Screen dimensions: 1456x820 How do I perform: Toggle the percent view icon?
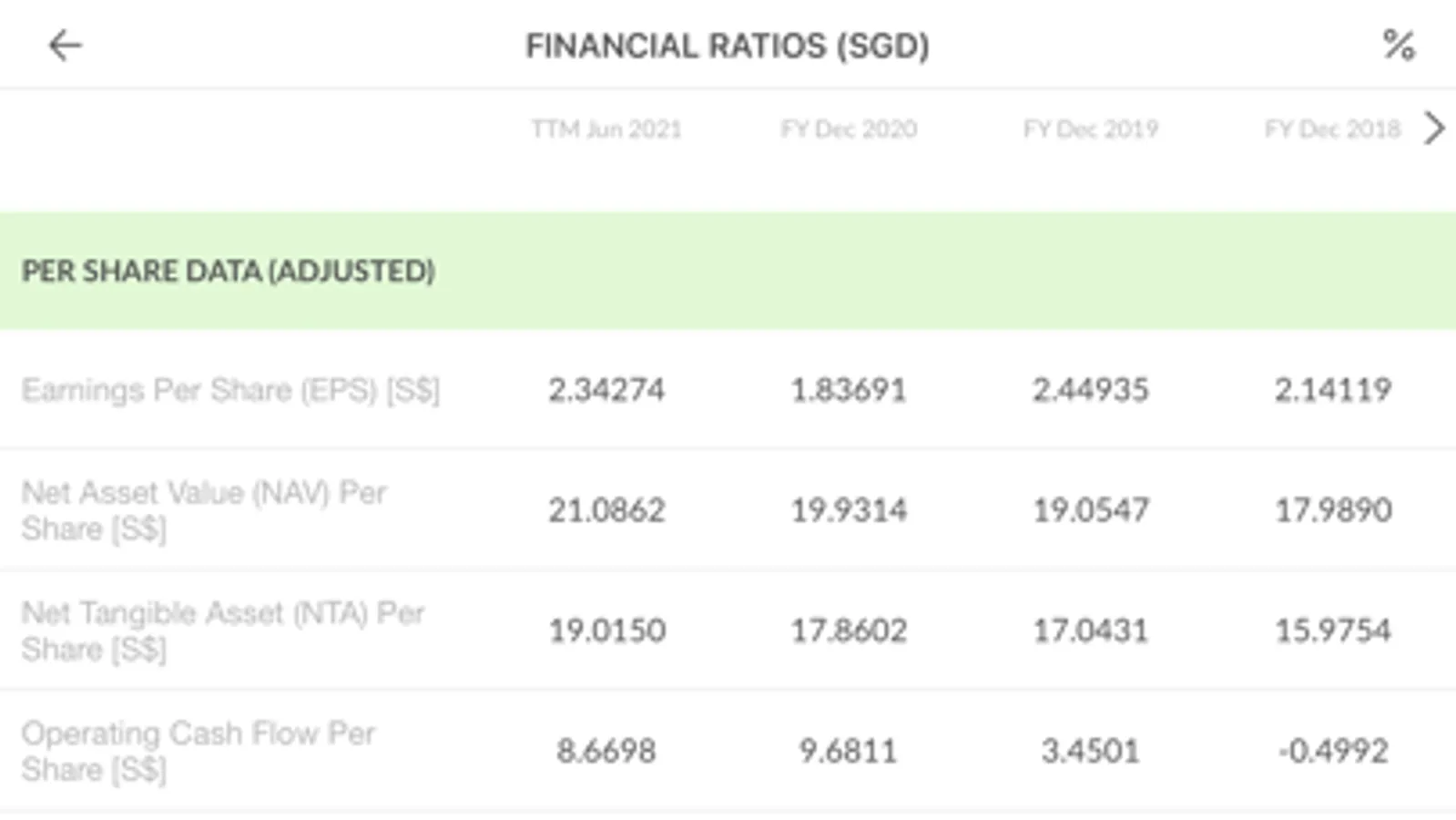[1398, 45]
